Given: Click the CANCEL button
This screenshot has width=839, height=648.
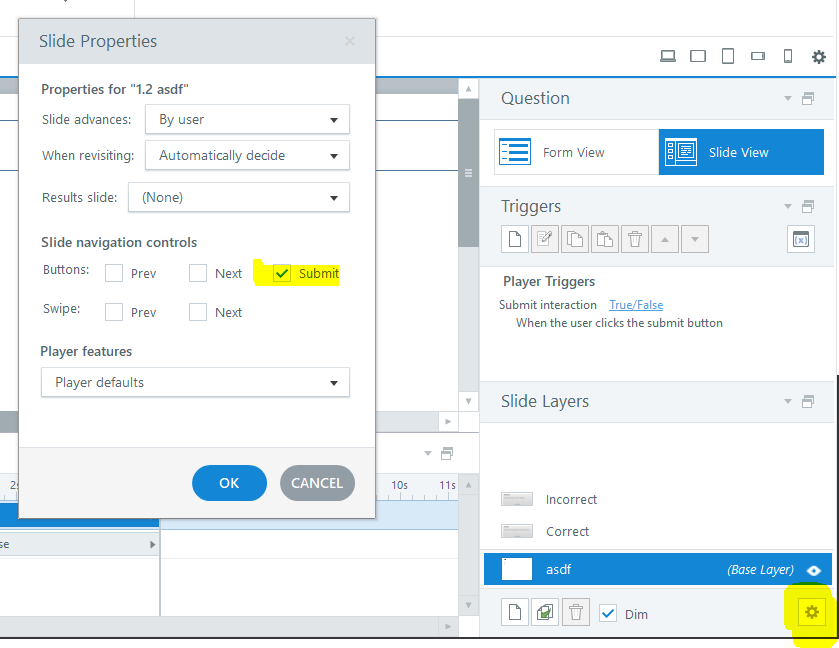Looking at the screenshot, I should pos(317,483).
